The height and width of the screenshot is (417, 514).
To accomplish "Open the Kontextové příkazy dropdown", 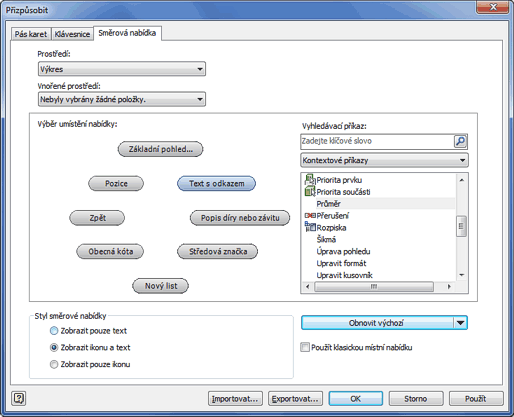I will (384, 160).
